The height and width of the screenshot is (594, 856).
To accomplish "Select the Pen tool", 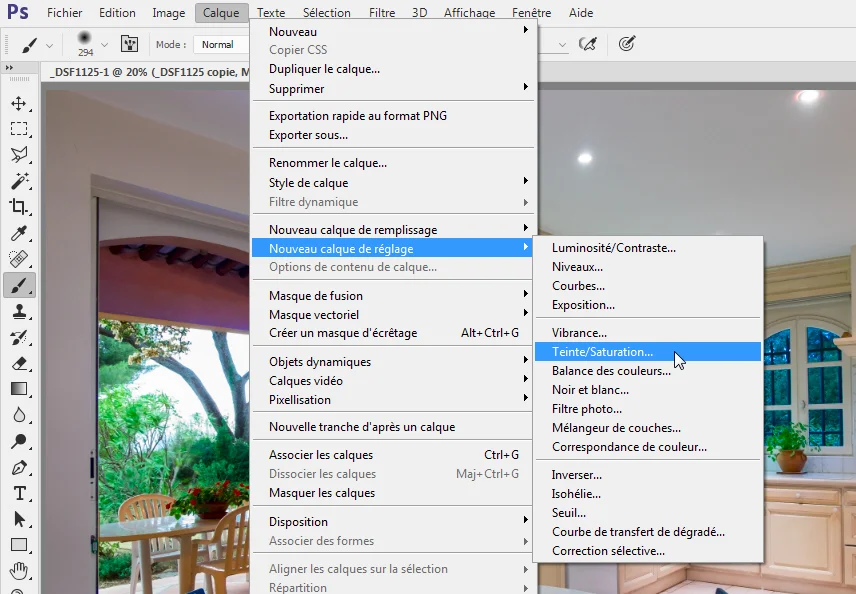I will [x=19, y=467].
